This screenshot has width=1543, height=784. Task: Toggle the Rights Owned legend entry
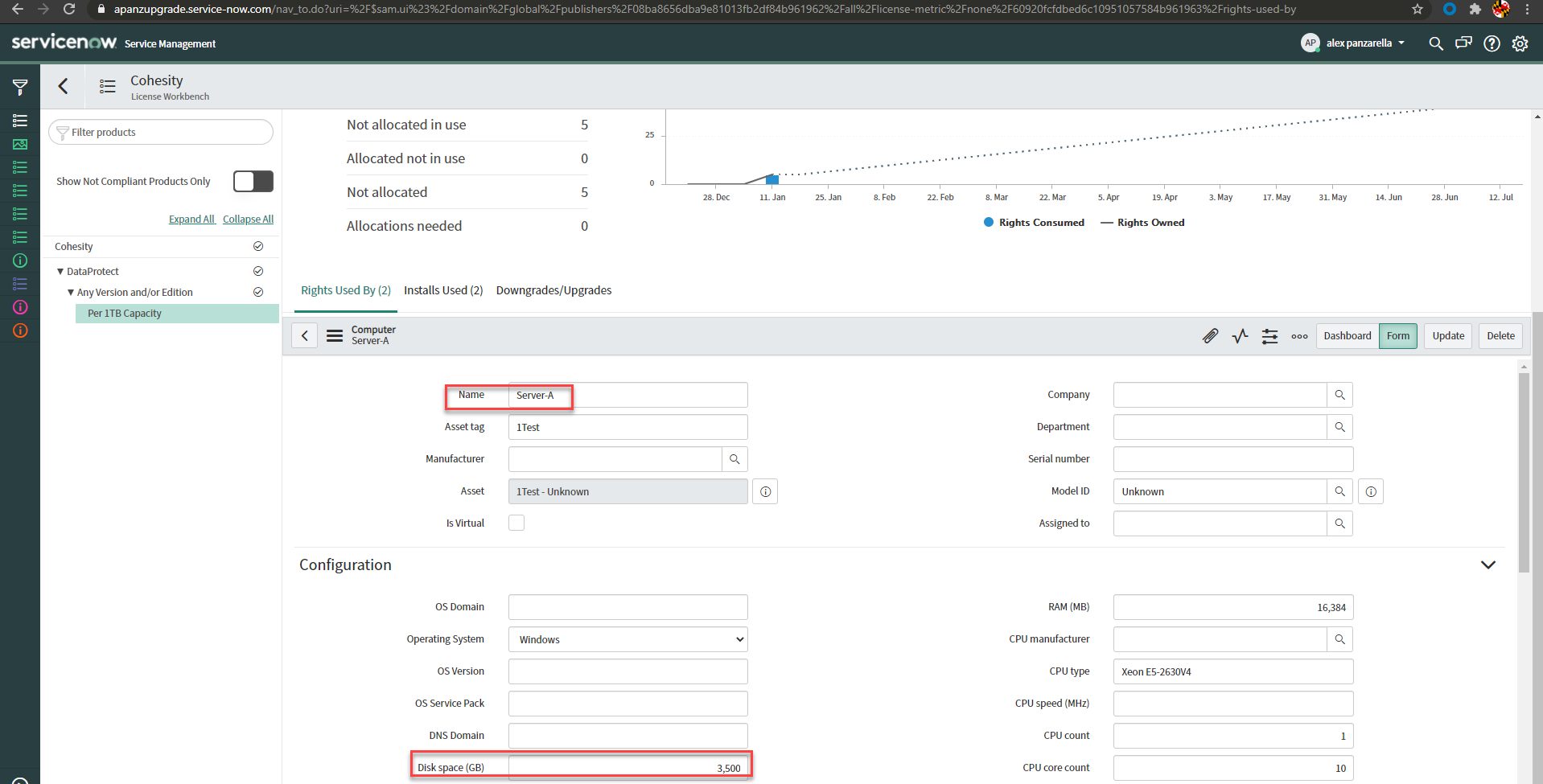click(1142, 223)
